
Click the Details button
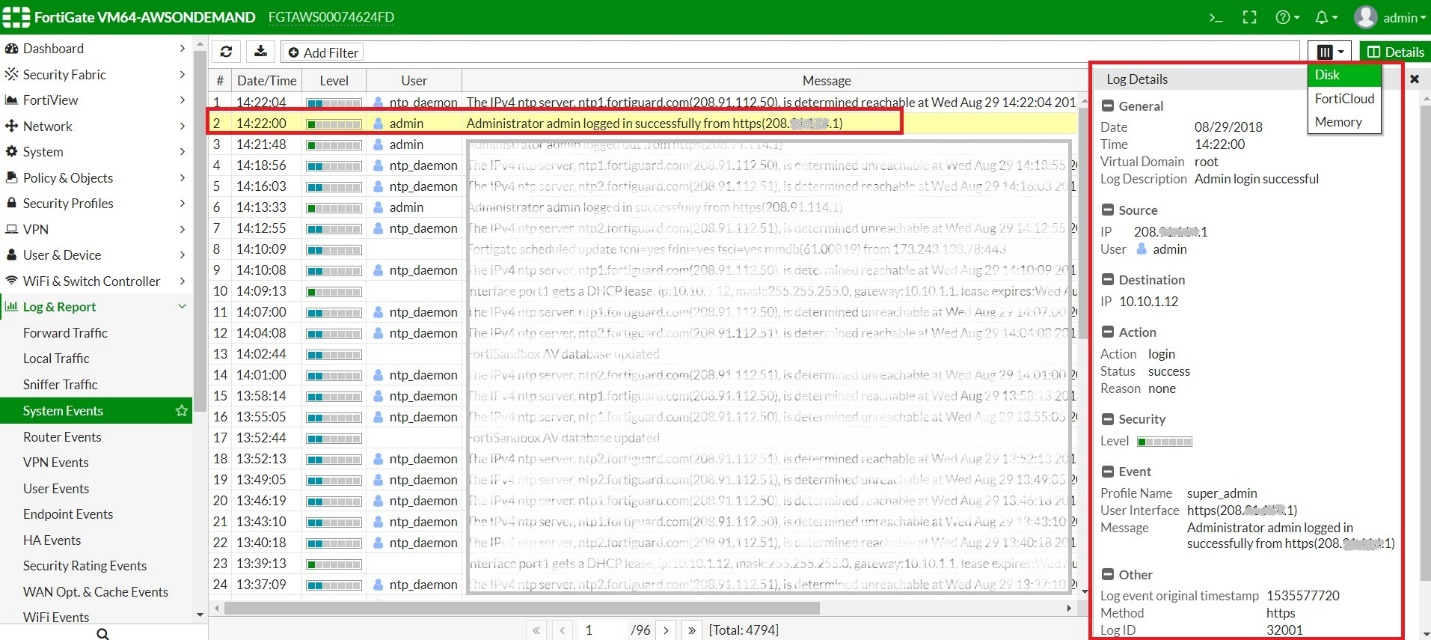coord(1395,52)
